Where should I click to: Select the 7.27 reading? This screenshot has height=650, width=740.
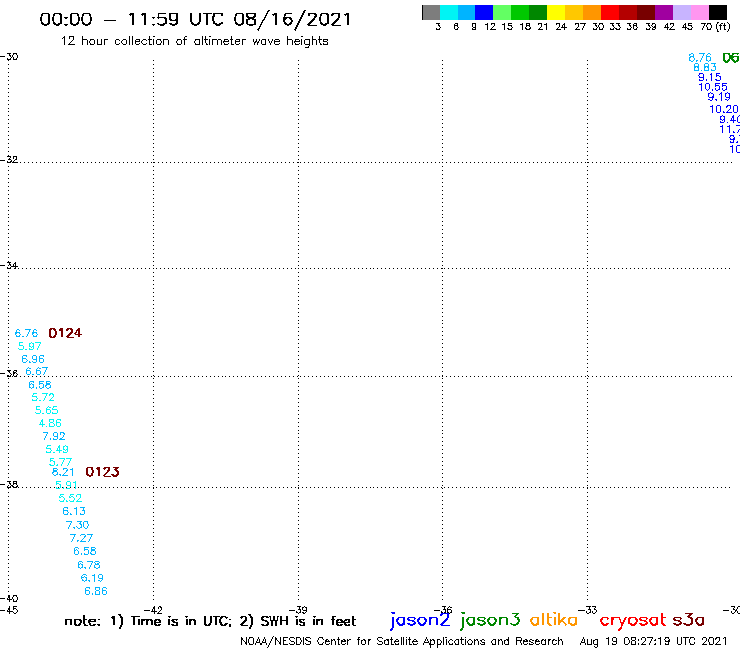[81, 538]
